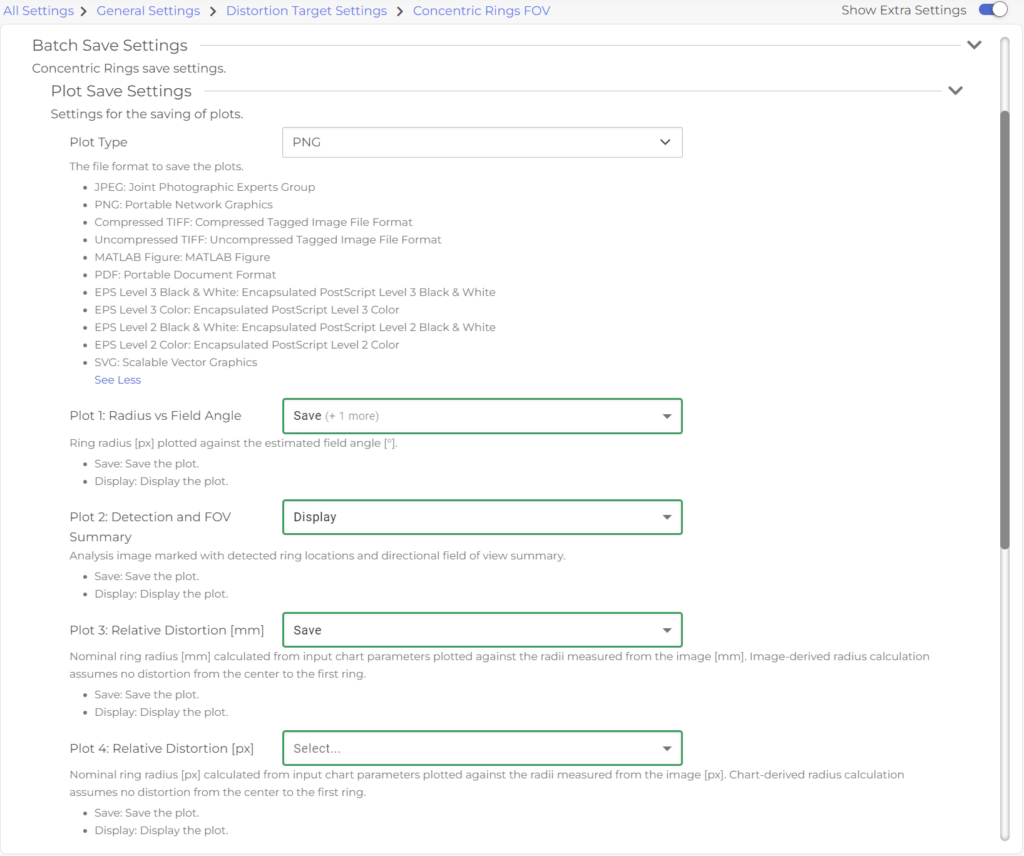Click Plot 4: Relative Distortion [px] label
This screenshot has width=1024, height=856.
(161, 748)
